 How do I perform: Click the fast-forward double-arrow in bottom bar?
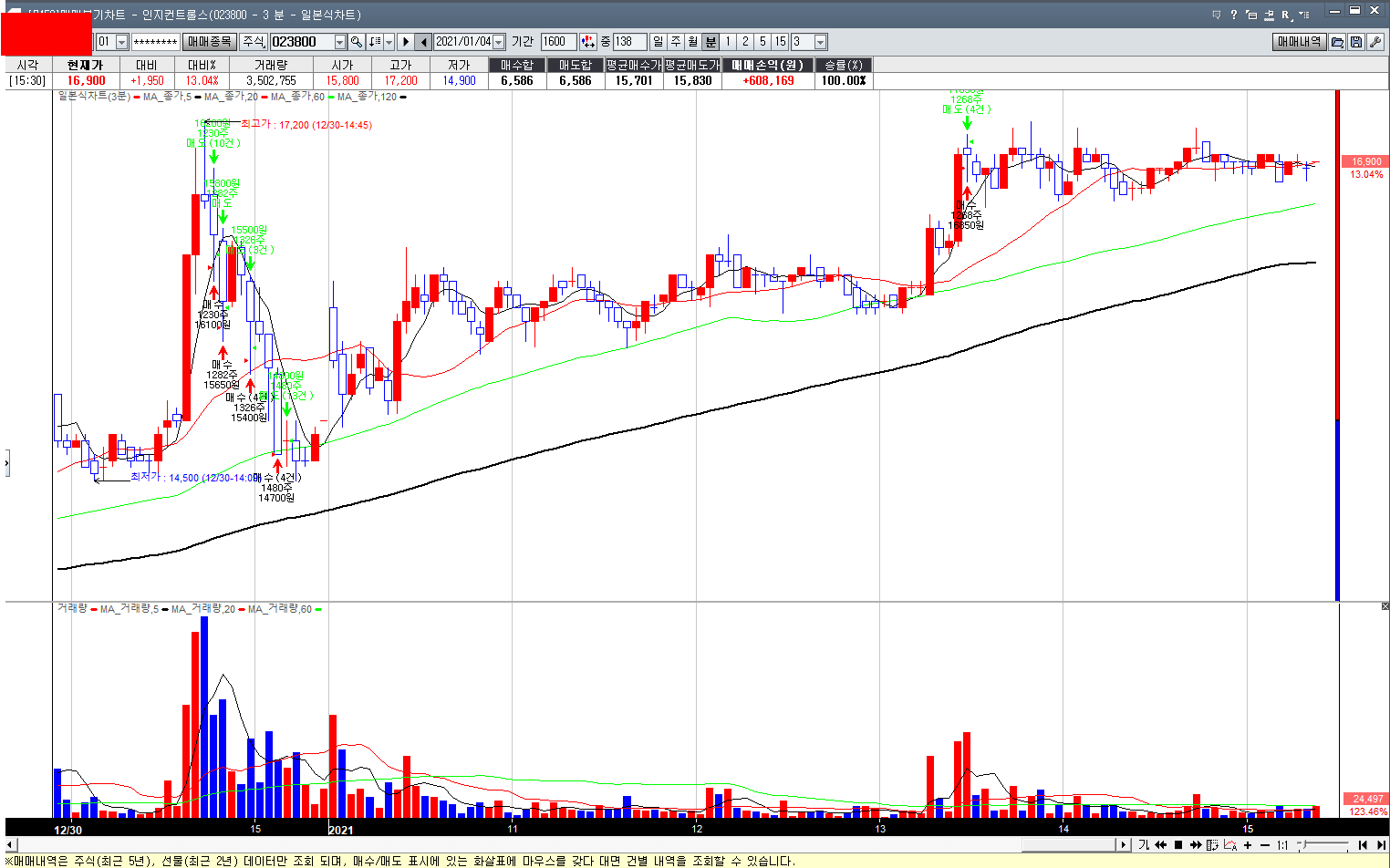click(x=1196, y=845)
